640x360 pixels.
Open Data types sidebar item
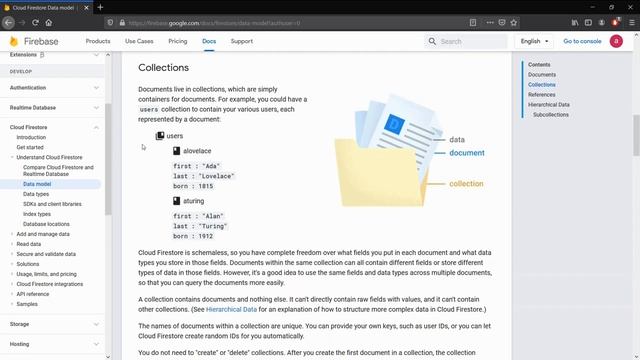[x=36, y=194]
